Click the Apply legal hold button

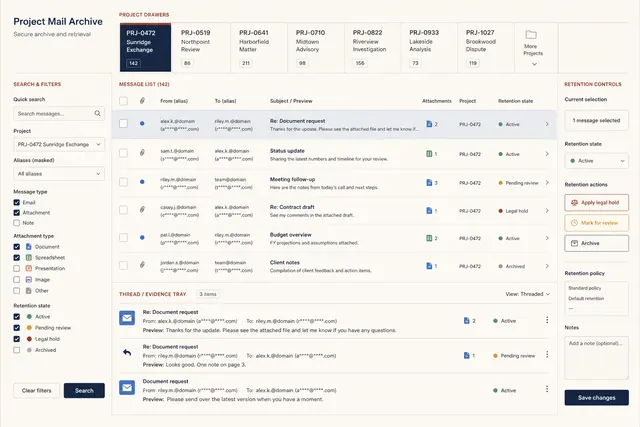(596, 202)
